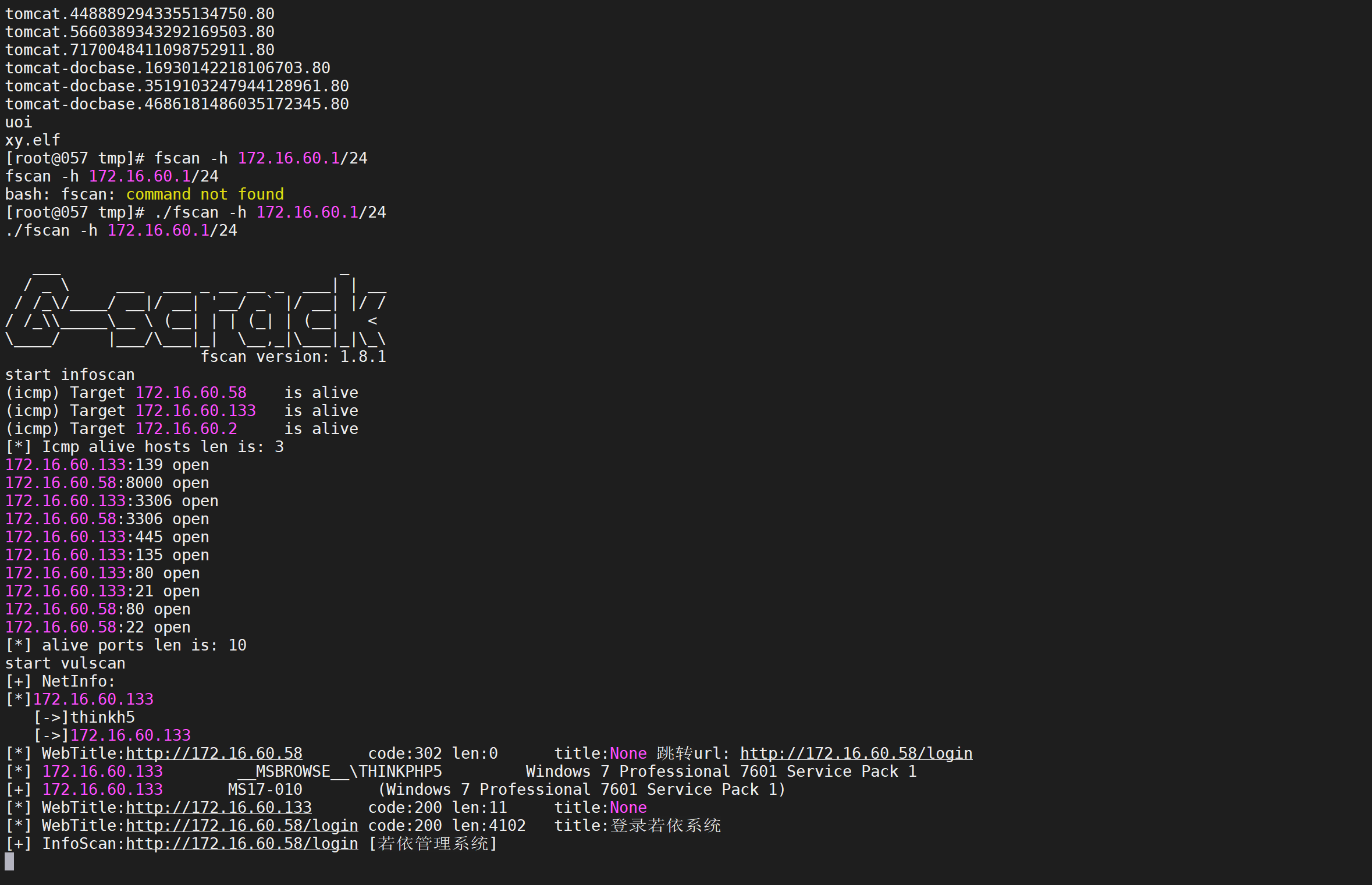Select the xy.elf filename
Image resolution: width=1372 pixels, height=885 pixels.
coord(33,140)
